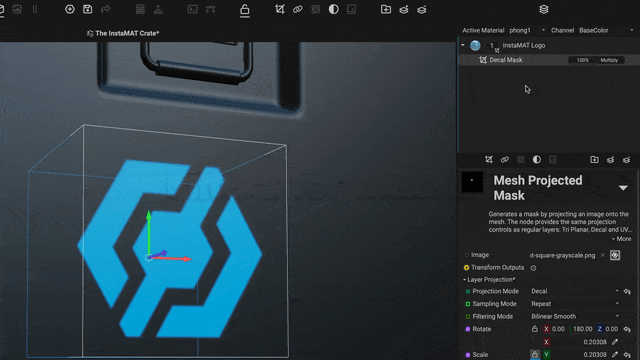Click the stacked database icon in top toolbar
Viewport: 640px width, 360px height.
click(x=140, y=9)
